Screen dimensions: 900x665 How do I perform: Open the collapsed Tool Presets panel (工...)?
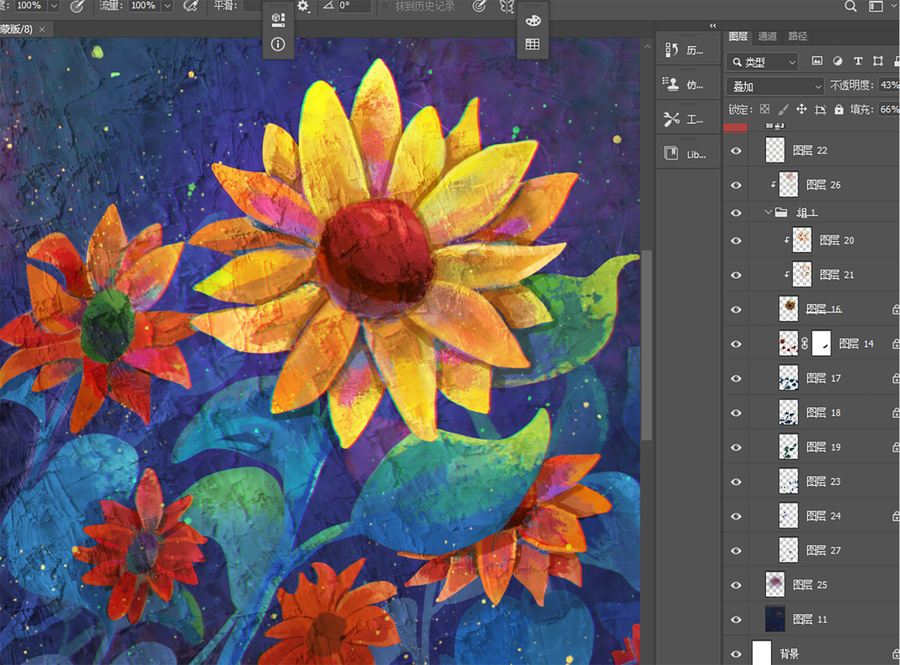[688, 119]
